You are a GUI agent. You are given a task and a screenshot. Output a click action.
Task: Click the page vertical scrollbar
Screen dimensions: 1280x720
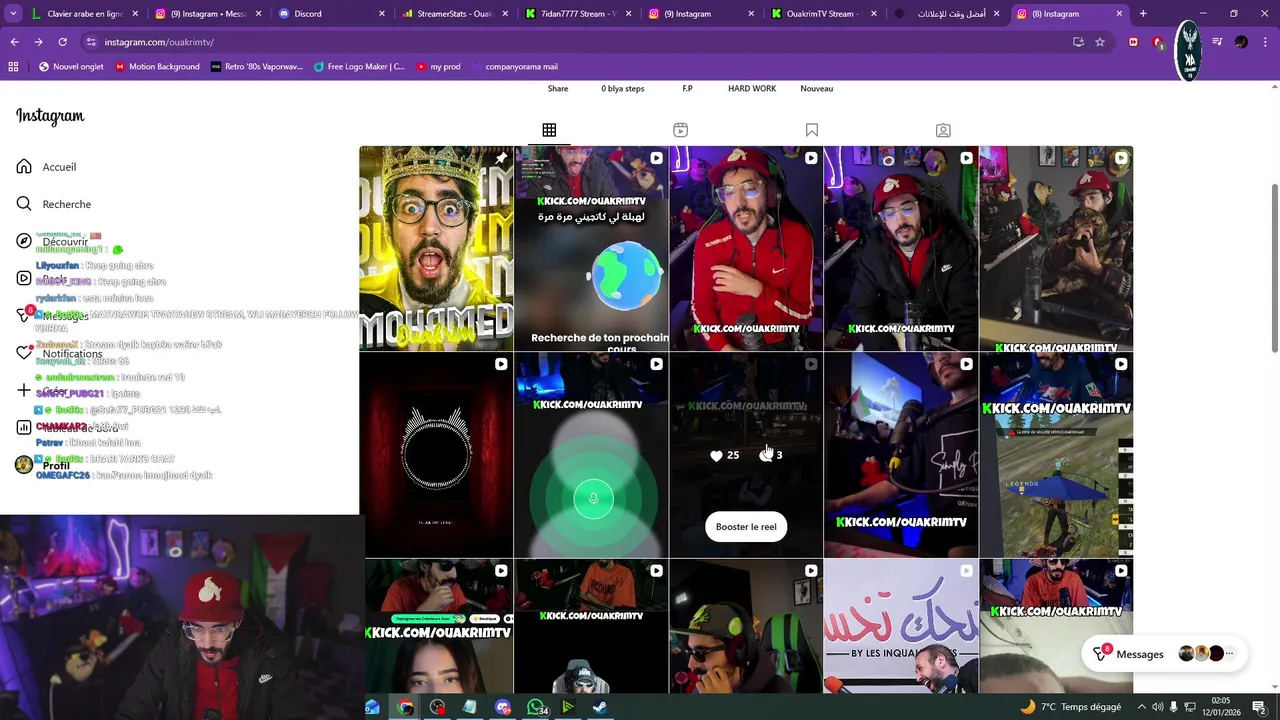(1274, 267)
